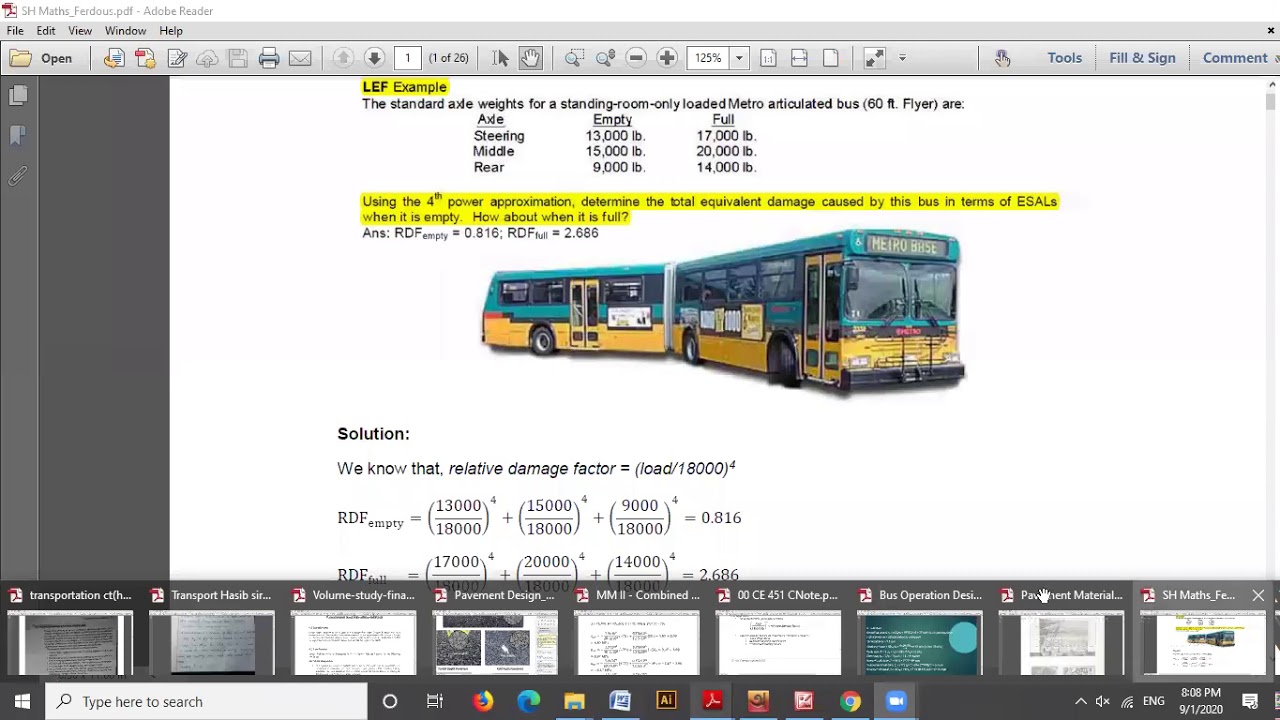Zoom in with the plus button

point(667,58)
